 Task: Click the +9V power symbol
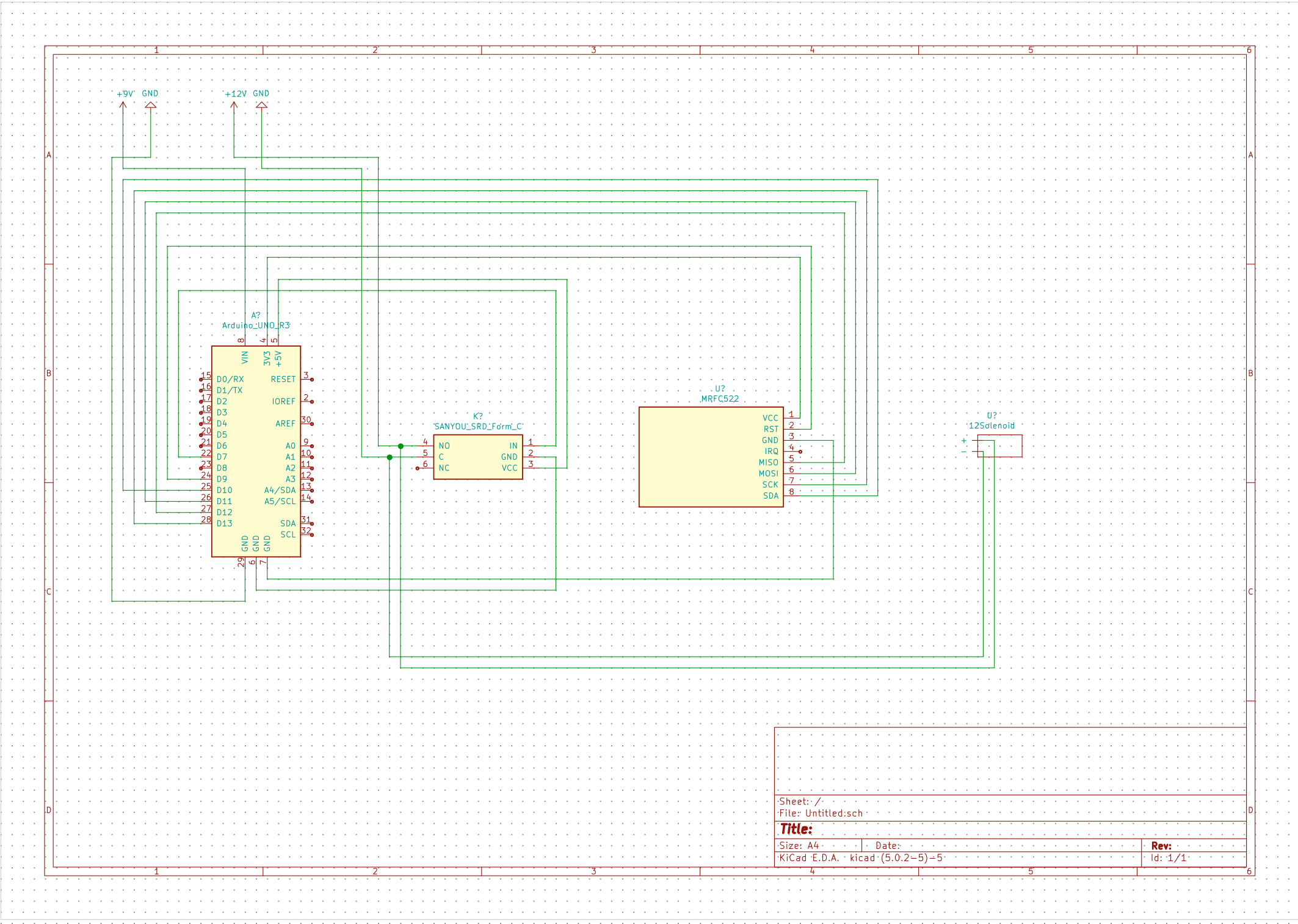click(x=124, y=104)
